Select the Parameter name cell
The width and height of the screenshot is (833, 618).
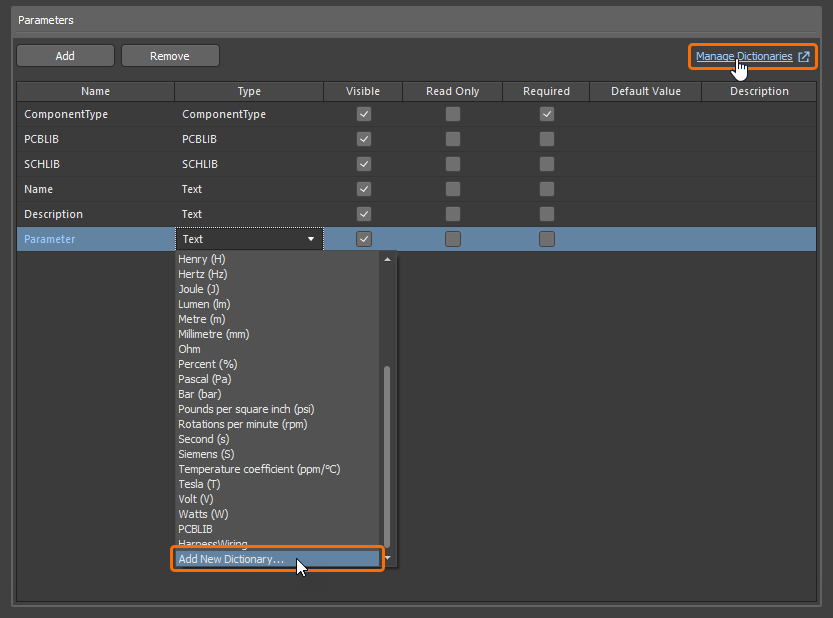coord(96,239)
